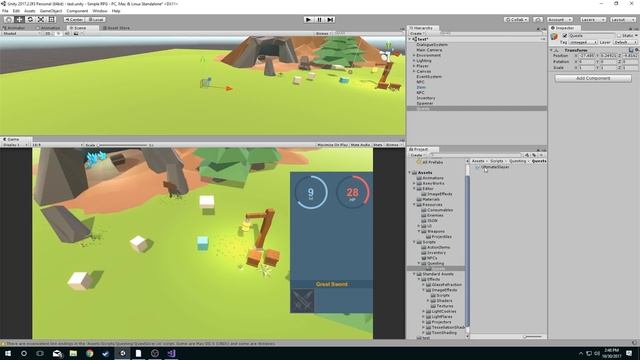
Task: Open the Window menu
Action: click(x=100, y=11)
